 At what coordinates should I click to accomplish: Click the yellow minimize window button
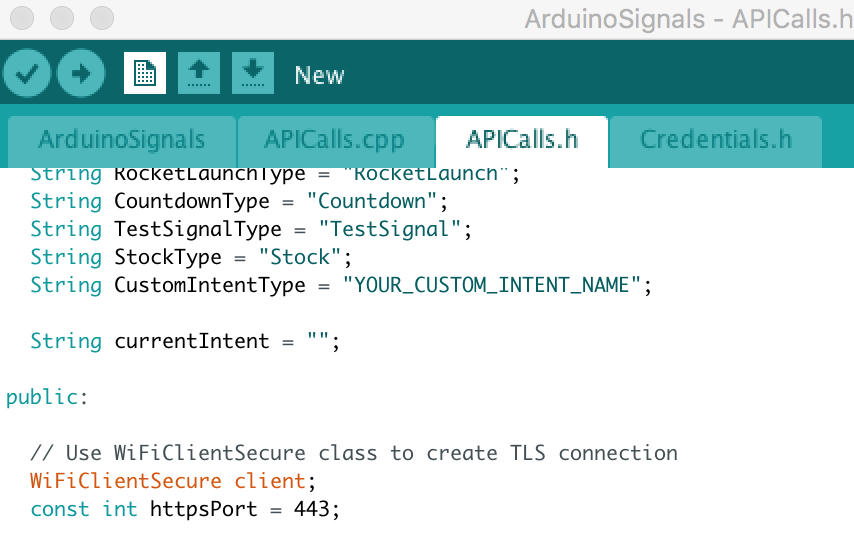point(62,18)
